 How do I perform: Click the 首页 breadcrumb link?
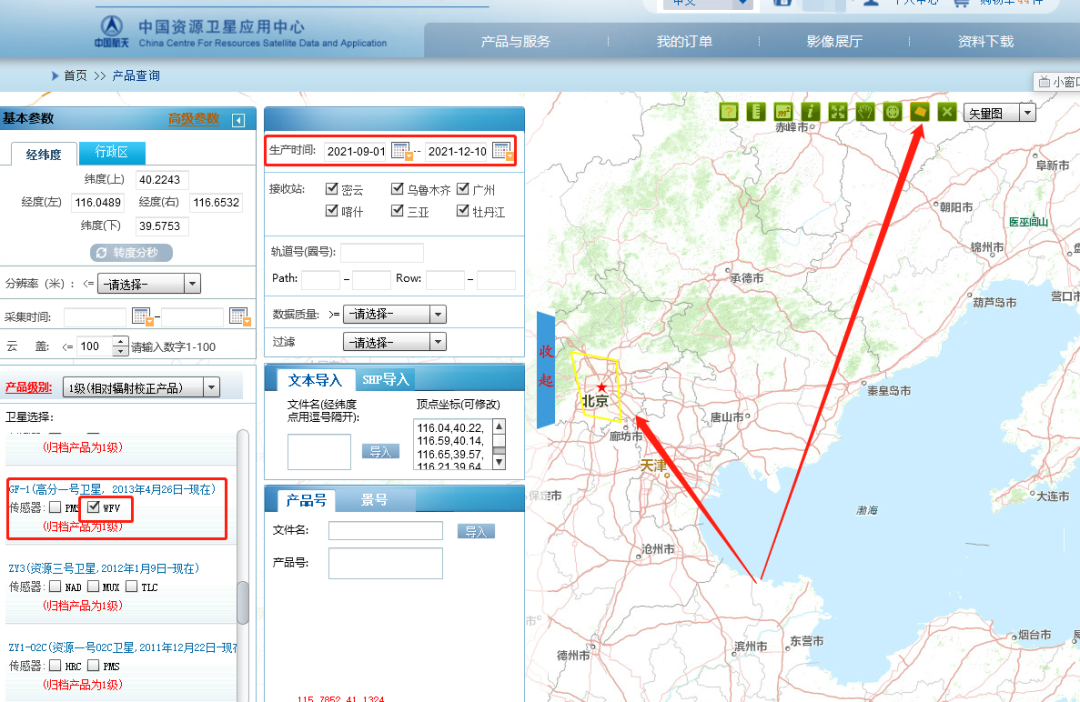[75, 76]
